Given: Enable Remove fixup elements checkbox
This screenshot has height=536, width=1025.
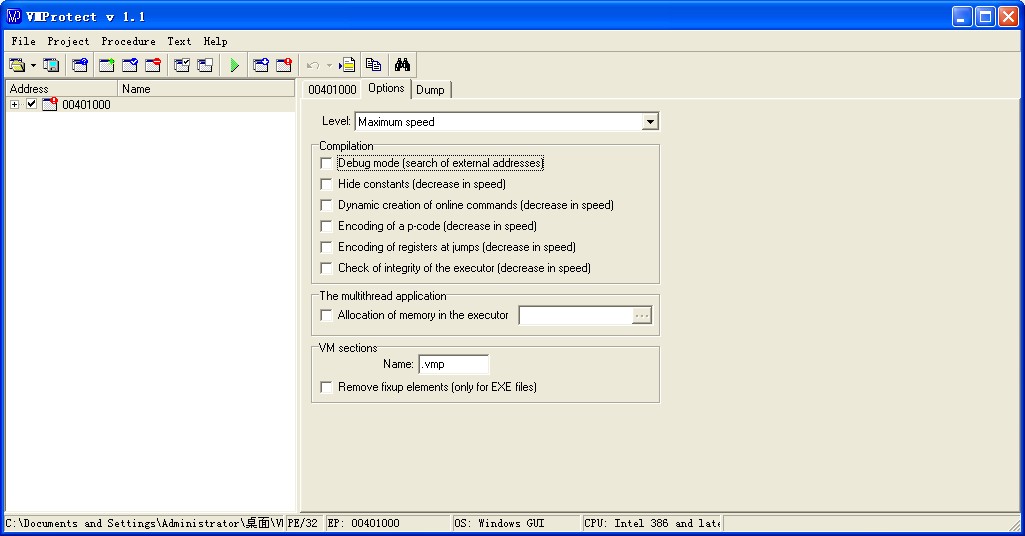Looking at the screenshot, I should pyautogui.click(x=326, y=387).
